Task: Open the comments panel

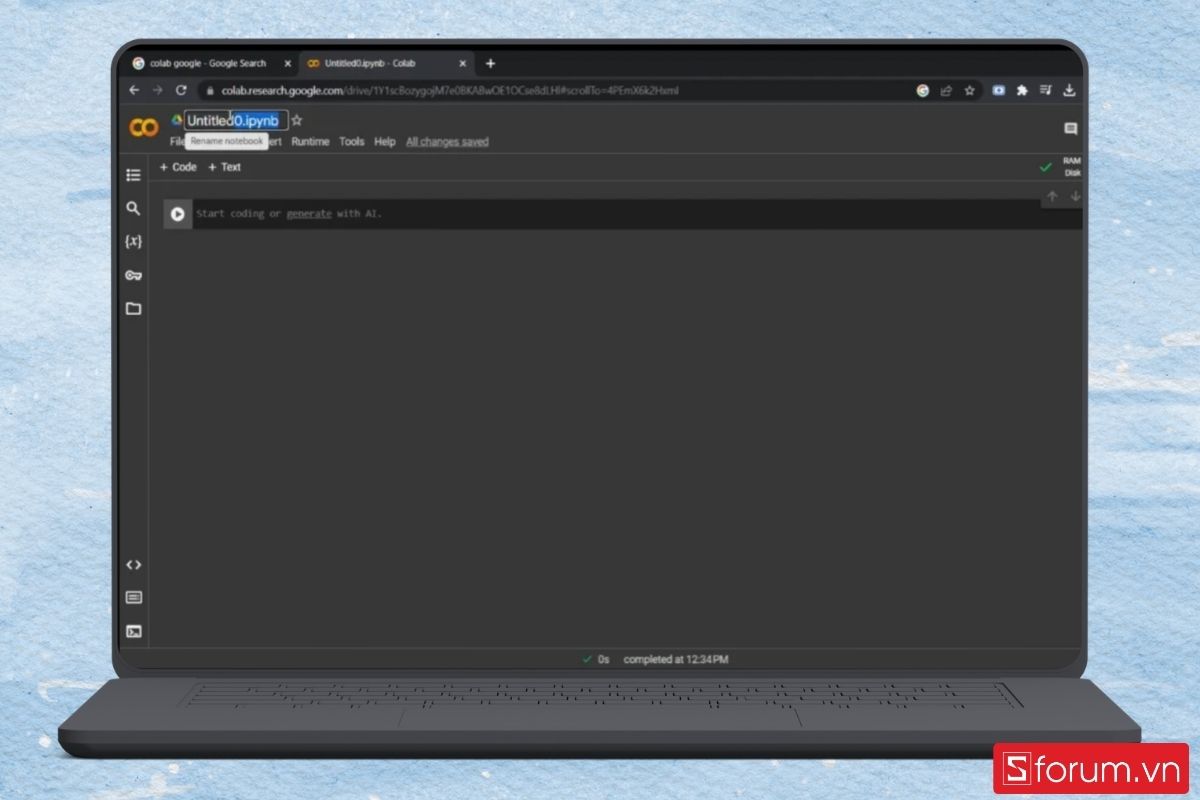Action: coord(1071,129)
